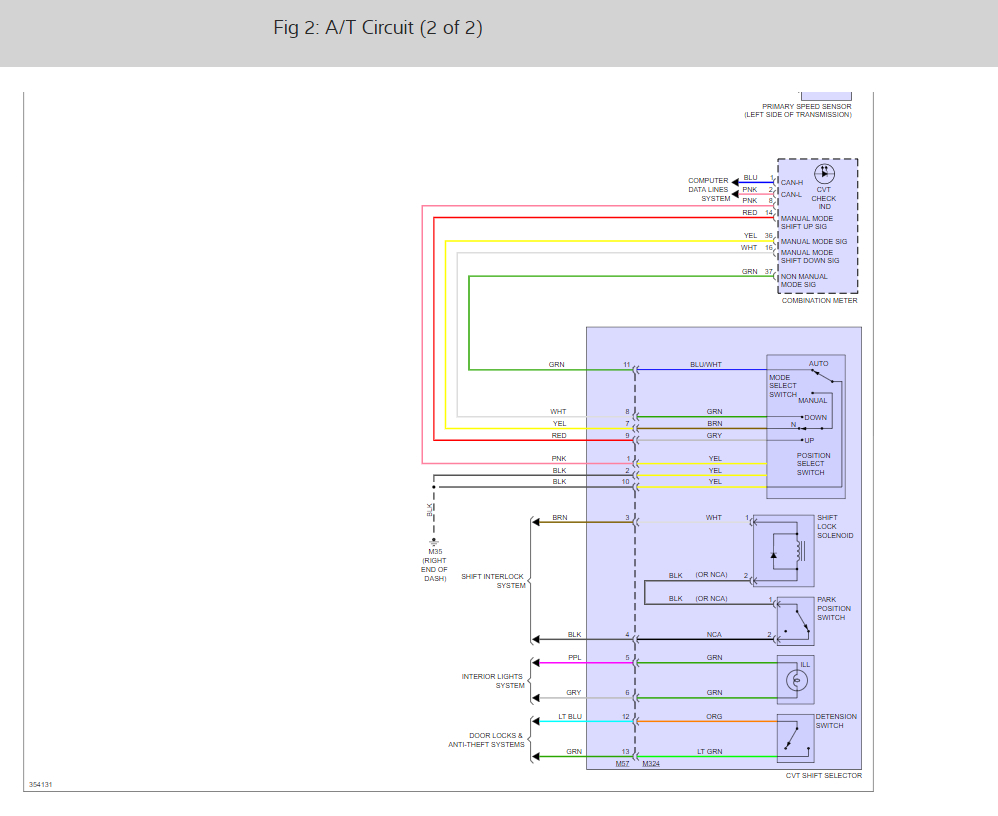The image size is (998, 816).
Task: Click the 'M57' connector label
Action: pos(622,763)
